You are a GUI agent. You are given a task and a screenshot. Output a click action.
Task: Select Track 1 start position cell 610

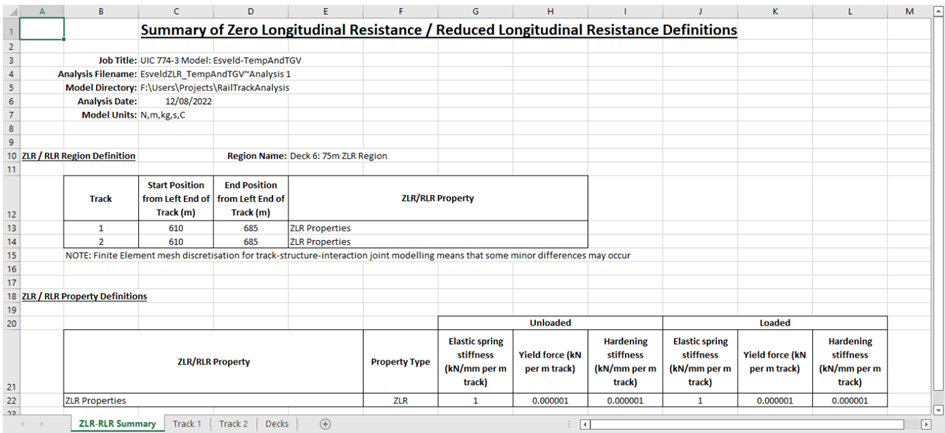click(x=176, y=228)
